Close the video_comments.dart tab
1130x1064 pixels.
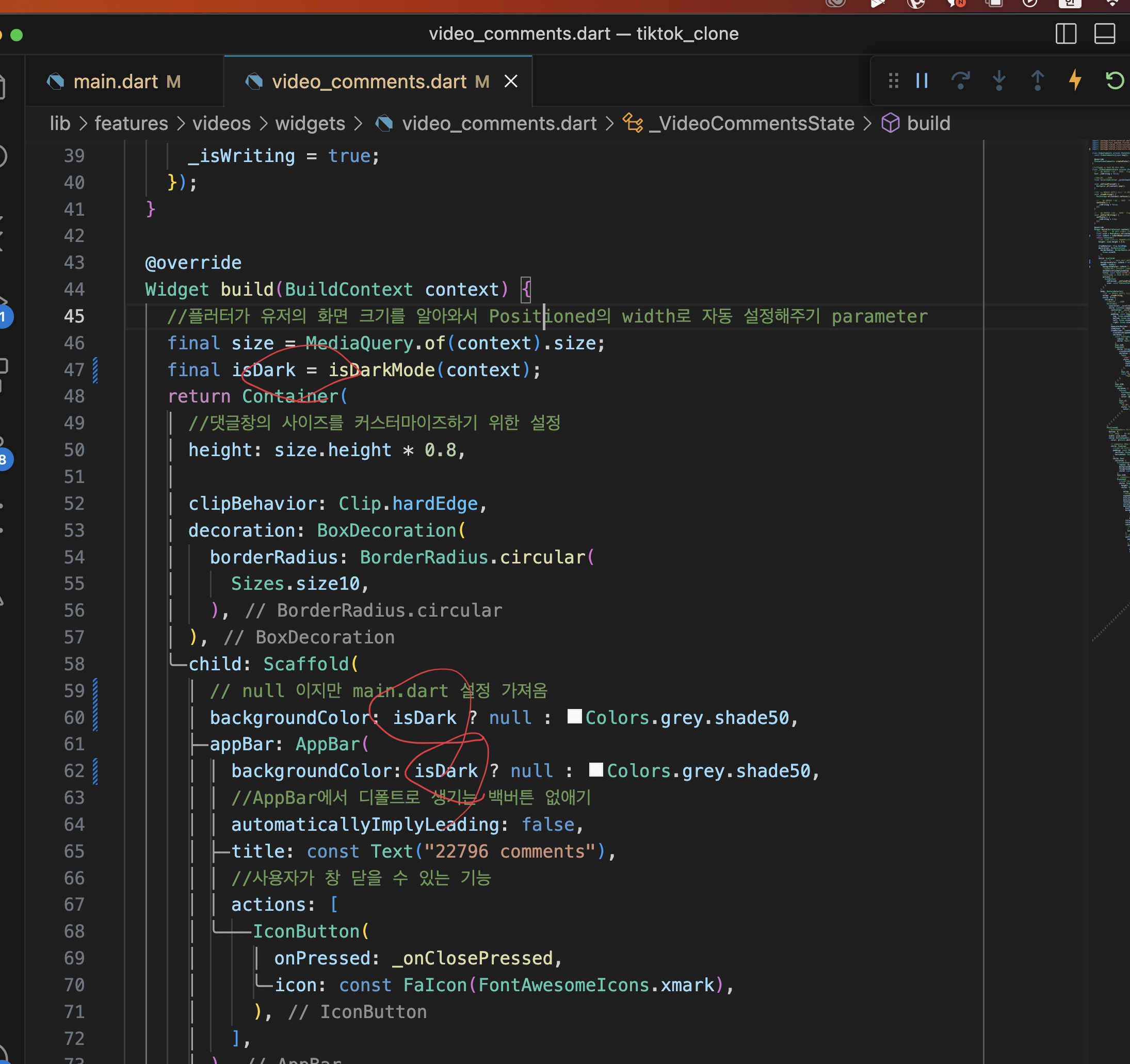pos(511,82)
